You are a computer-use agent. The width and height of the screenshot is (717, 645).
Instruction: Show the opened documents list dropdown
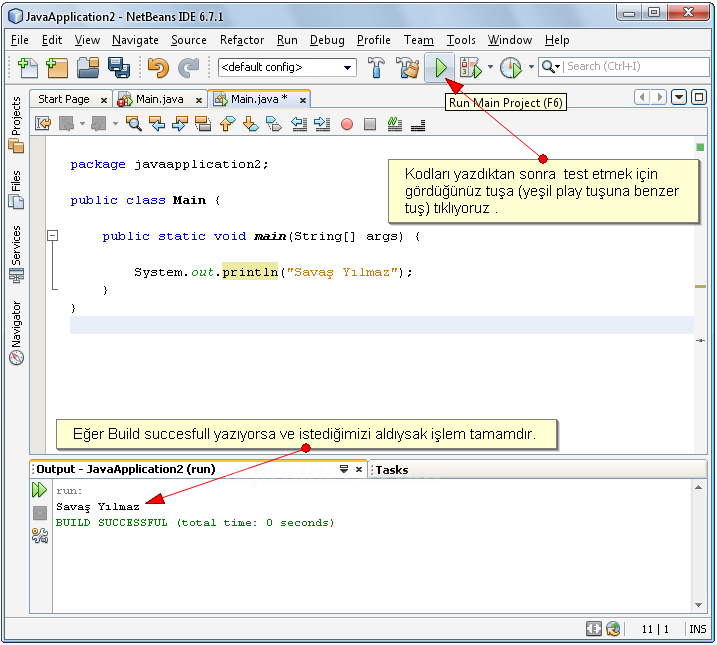point(679,97)
